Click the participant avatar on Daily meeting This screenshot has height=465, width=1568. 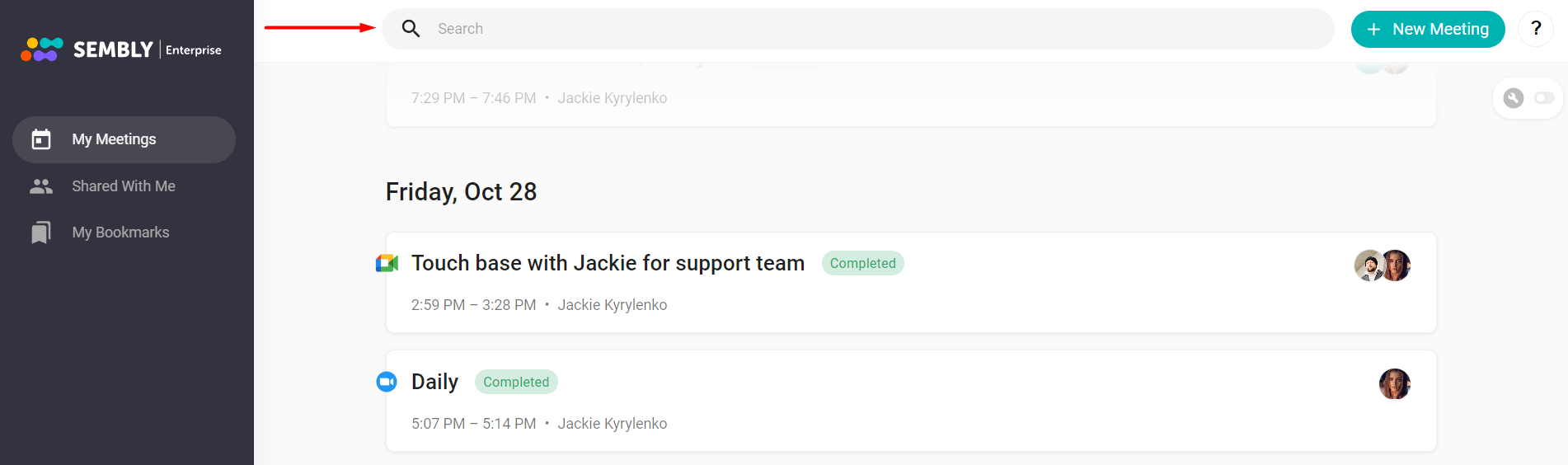[1395, 384]
